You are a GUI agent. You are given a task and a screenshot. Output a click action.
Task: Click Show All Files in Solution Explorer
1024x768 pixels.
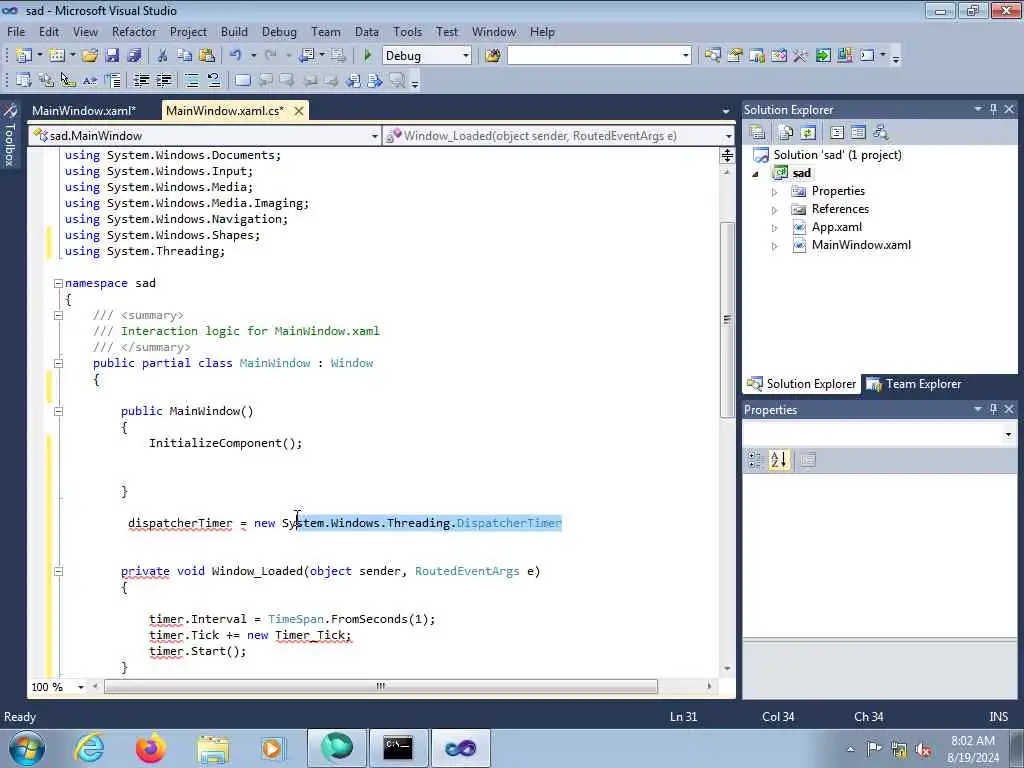tap(786, 133)
